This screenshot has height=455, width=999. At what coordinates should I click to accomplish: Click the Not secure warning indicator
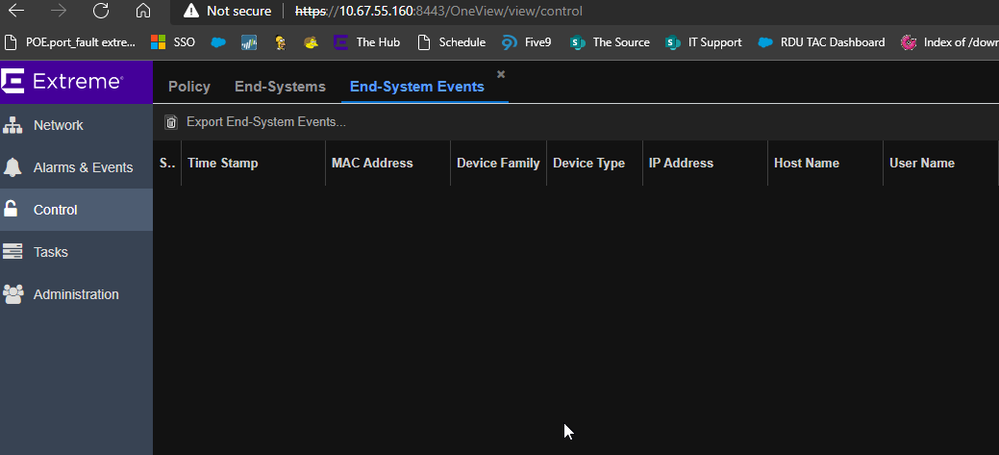[227, 11]
